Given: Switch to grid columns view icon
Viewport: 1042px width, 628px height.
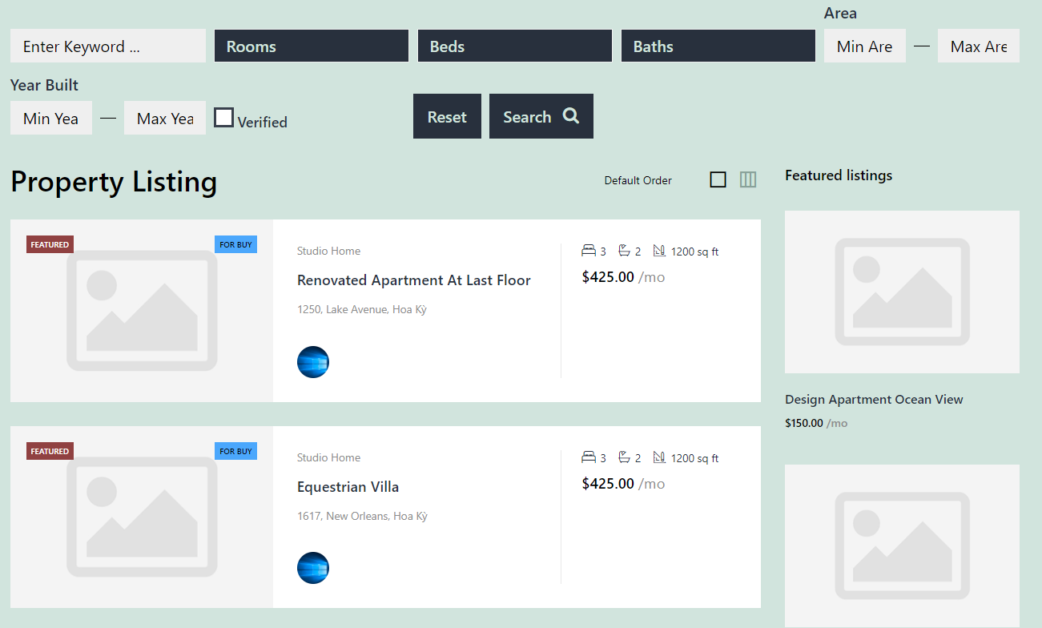Looking at the screenshot, I should pyautogui.click(x=748, y=180).
